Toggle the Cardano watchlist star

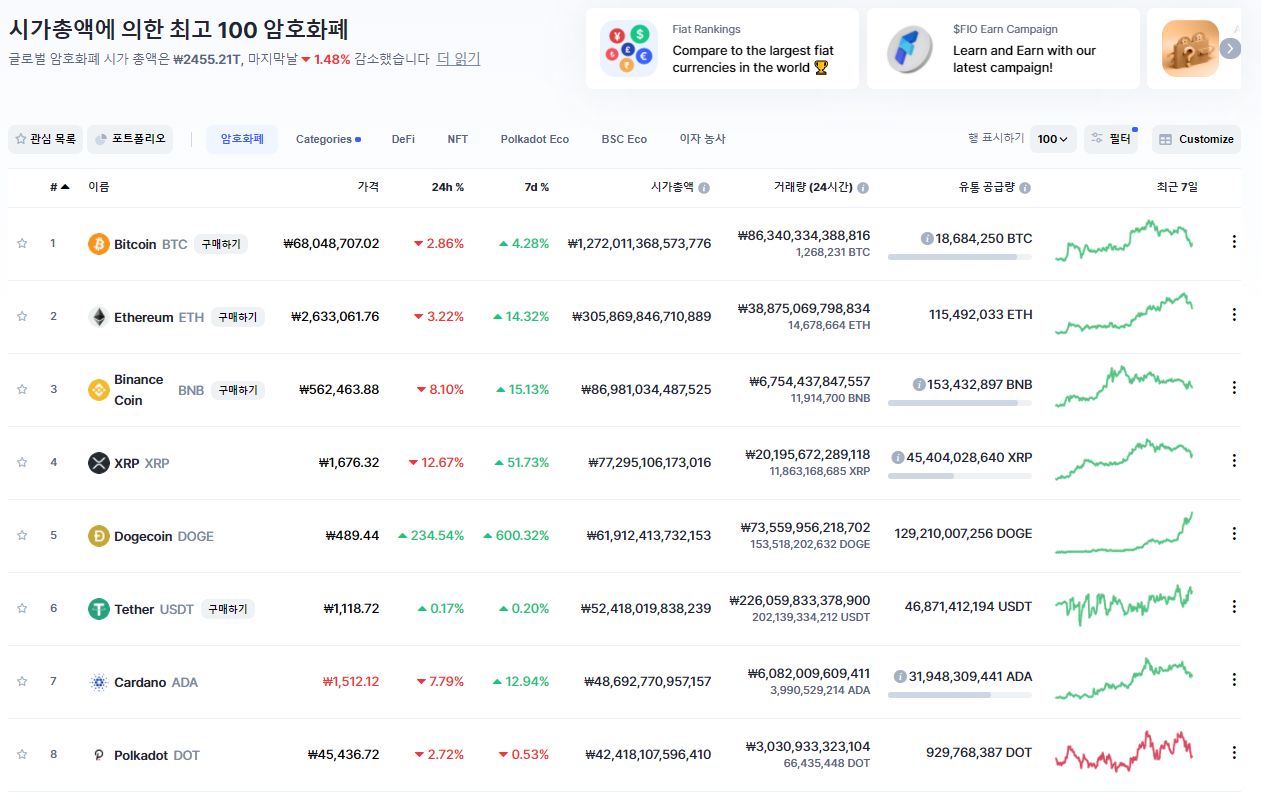tap(21, 682)
